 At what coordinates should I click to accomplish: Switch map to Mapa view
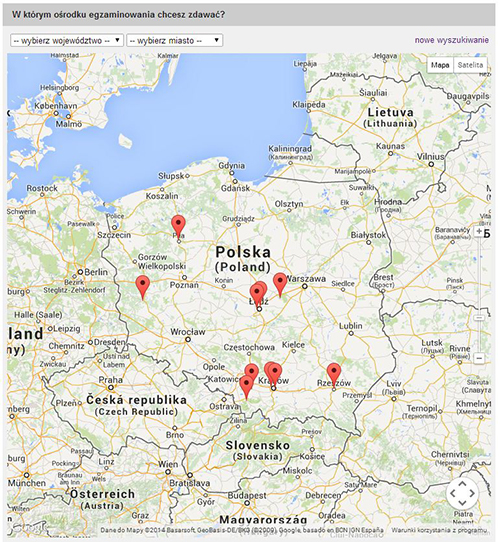(x=440, y=65)
